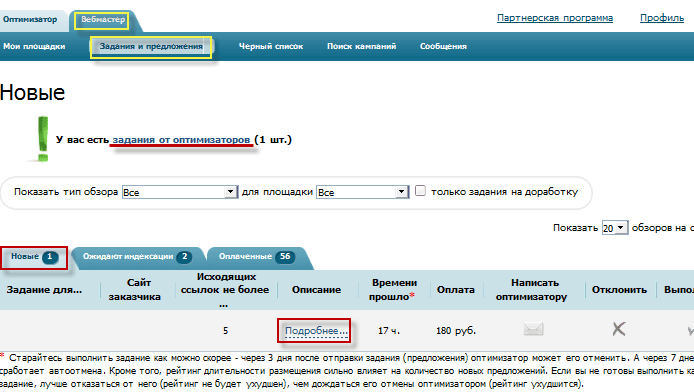Open 'Задания и предложения' menu item

tap(151, 46)
